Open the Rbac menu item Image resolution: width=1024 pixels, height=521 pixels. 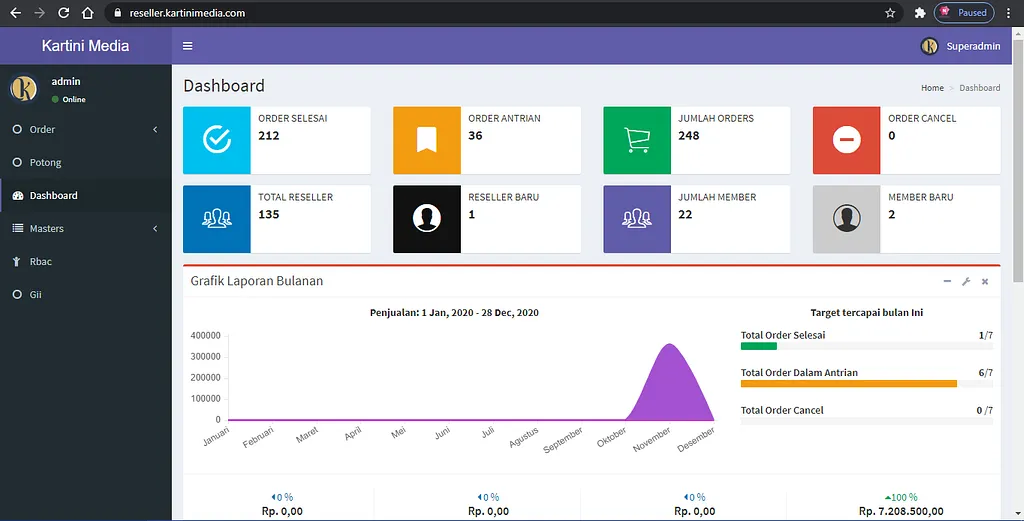[x=41, y=262]
